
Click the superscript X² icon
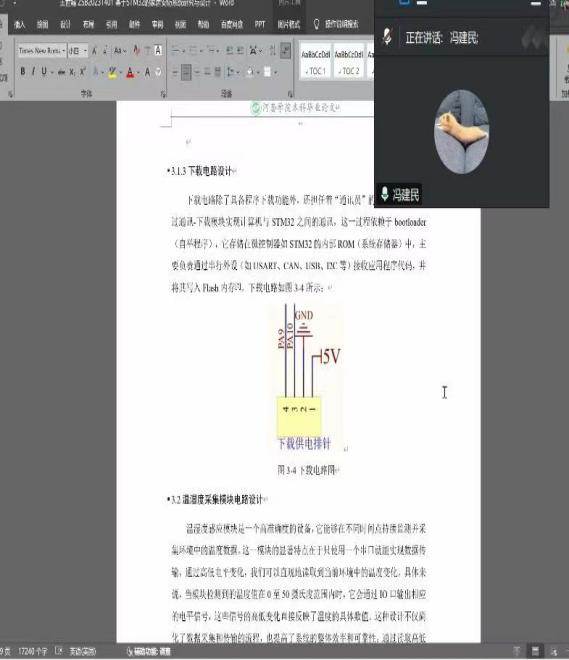tap(83, 72)
